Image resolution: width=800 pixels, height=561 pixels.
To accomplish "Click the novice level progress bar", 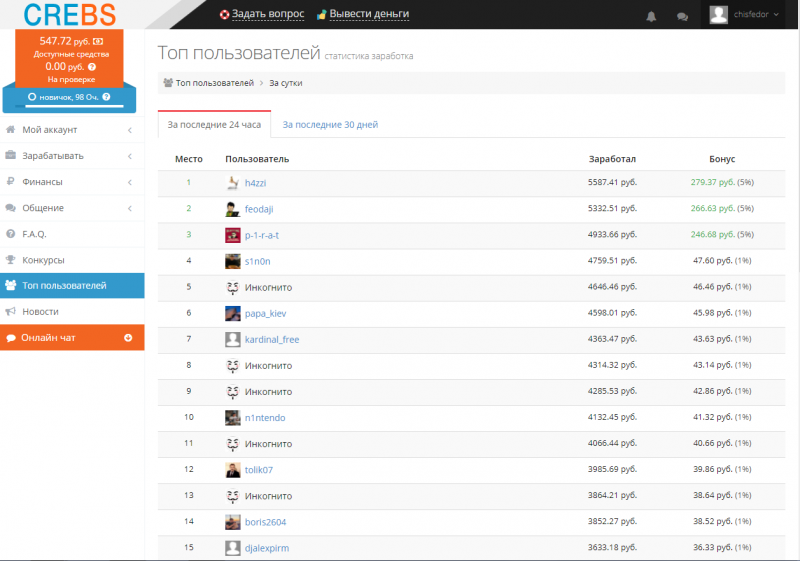I will coord(69,106).
